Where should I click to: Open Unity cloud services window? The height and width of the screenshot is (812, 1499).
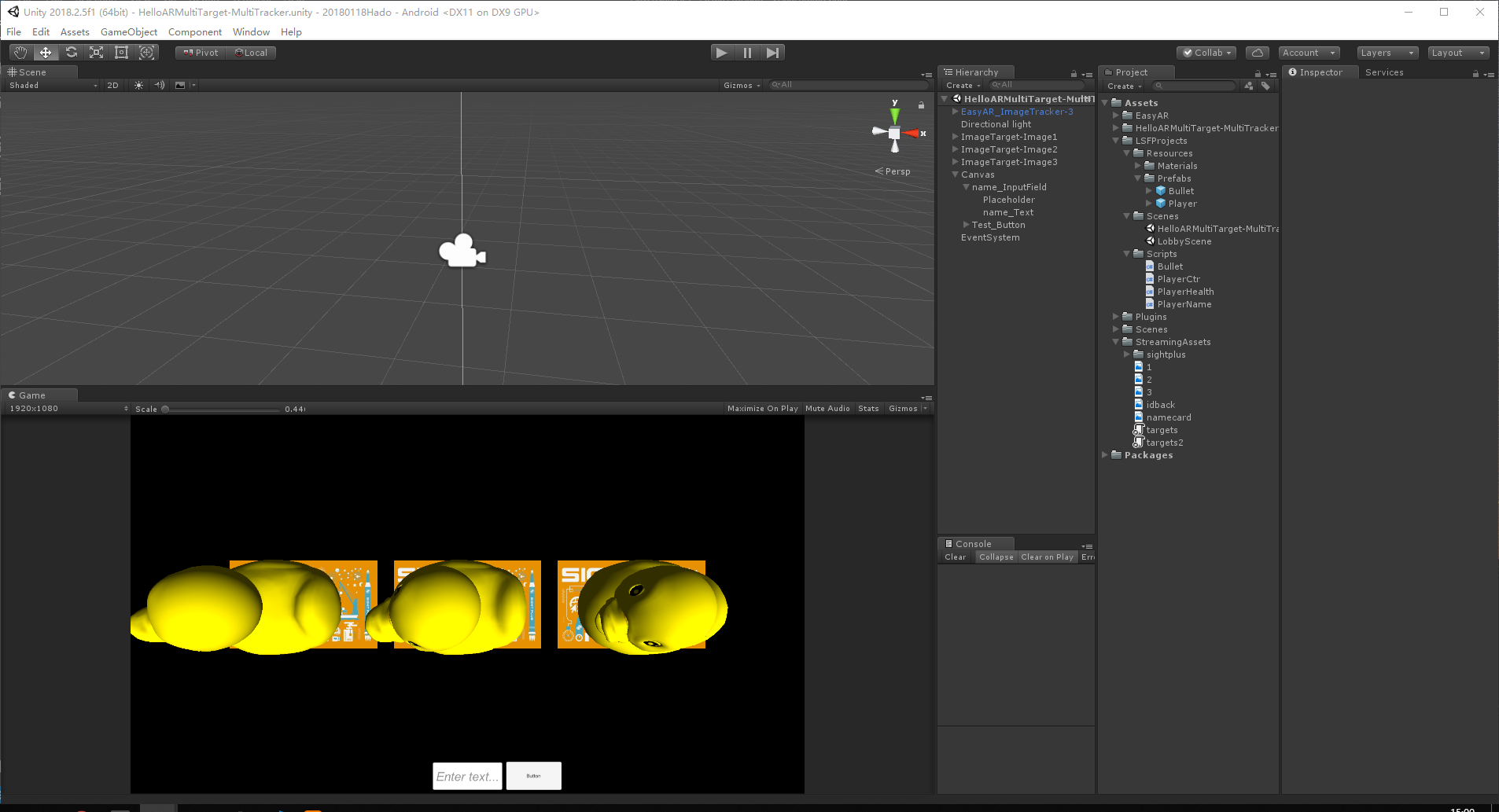tap(1256, 52)
